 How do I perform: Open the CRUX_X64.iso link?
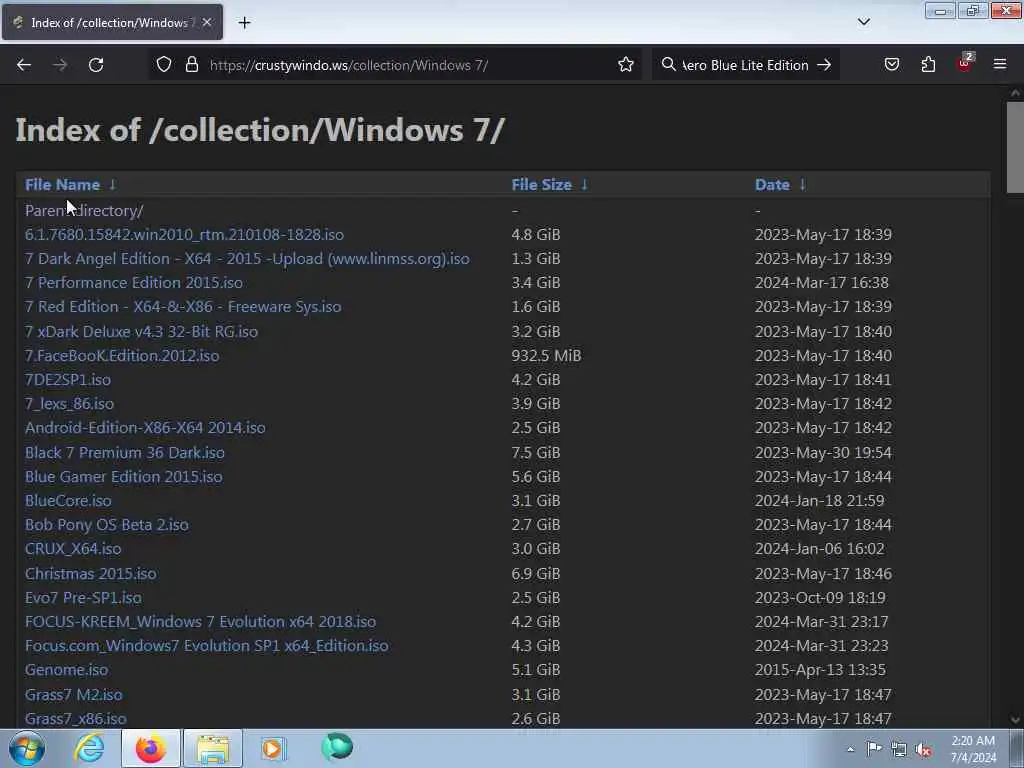point(73,549)
